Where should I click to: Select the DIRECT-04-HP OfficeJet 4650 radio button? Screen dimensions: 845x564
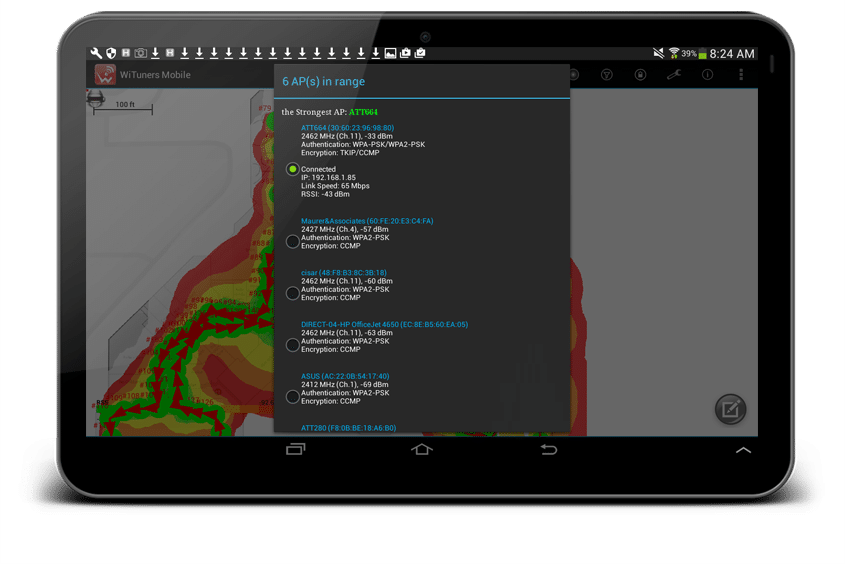tap(292, 345)
